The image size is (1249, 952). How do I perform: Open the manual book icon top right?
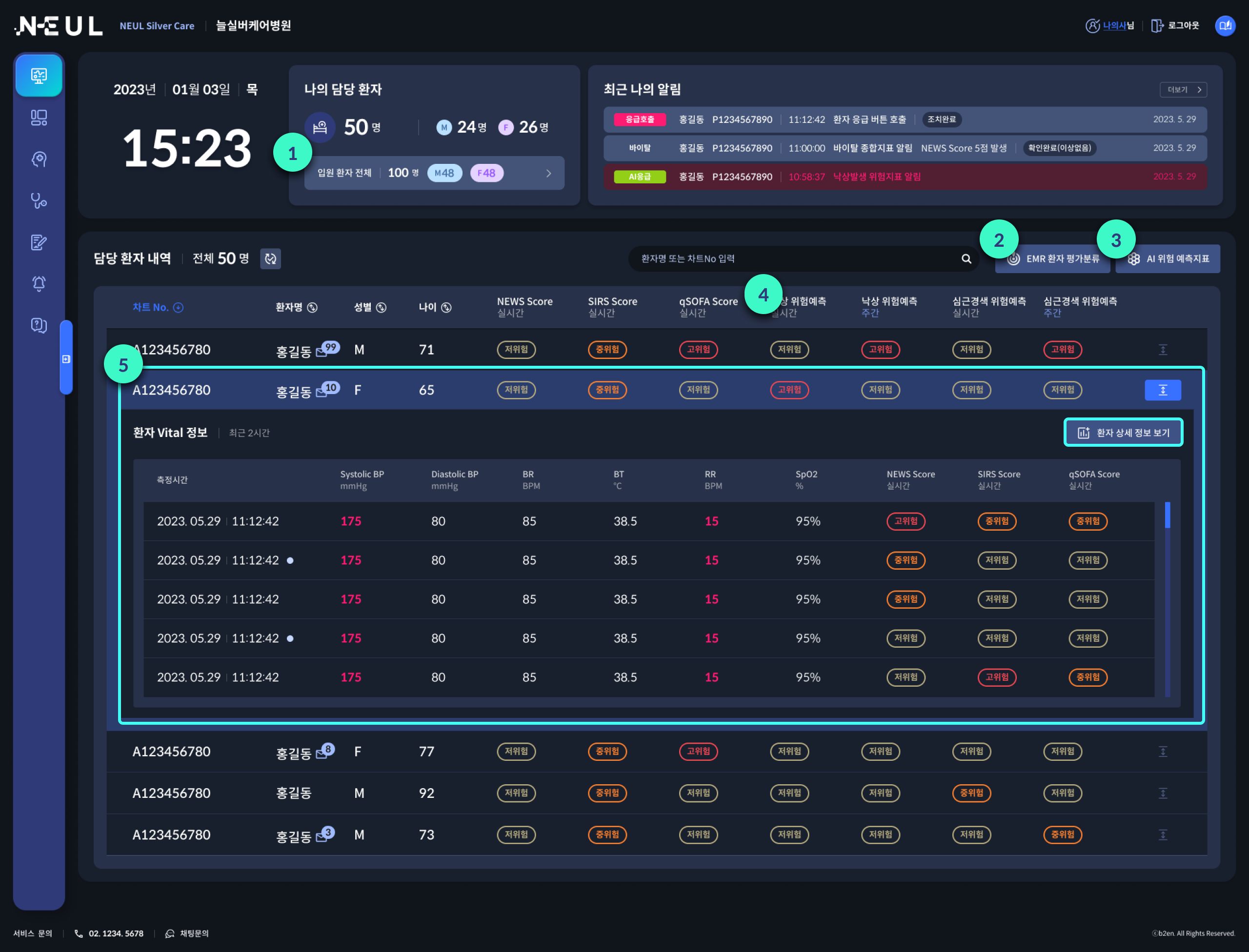pyautogui.click(x=1225, y=25)
